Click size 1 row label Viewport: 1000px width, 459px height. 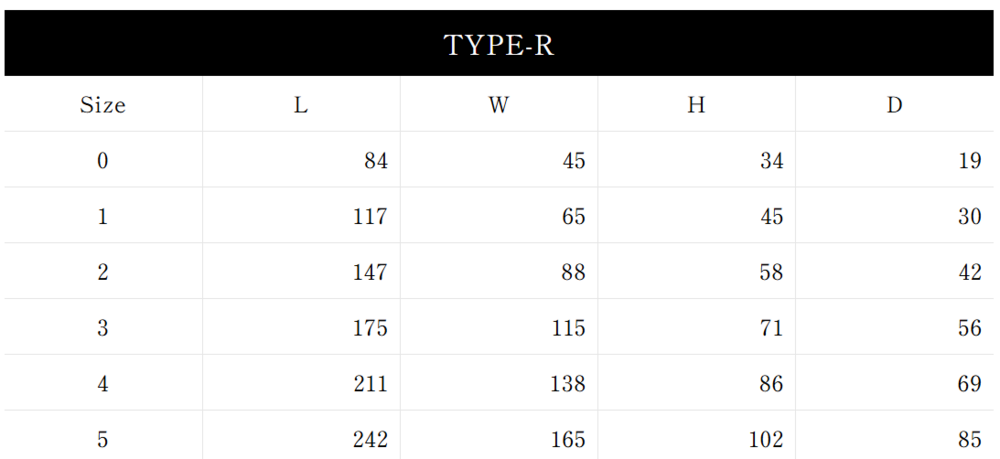(103, 216)
